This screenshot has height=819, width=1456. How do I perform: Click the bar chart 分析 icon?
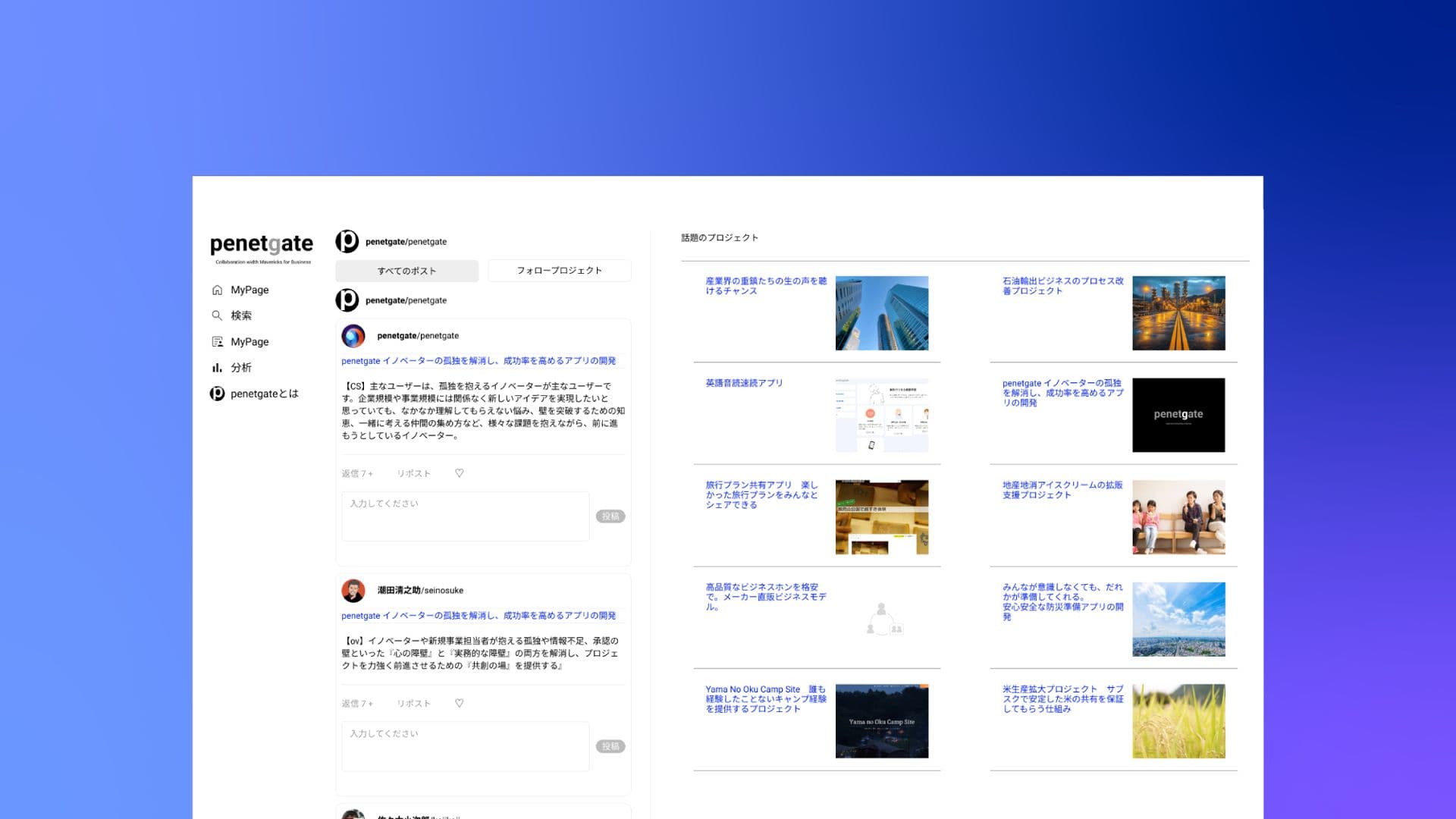coord(217,368)
